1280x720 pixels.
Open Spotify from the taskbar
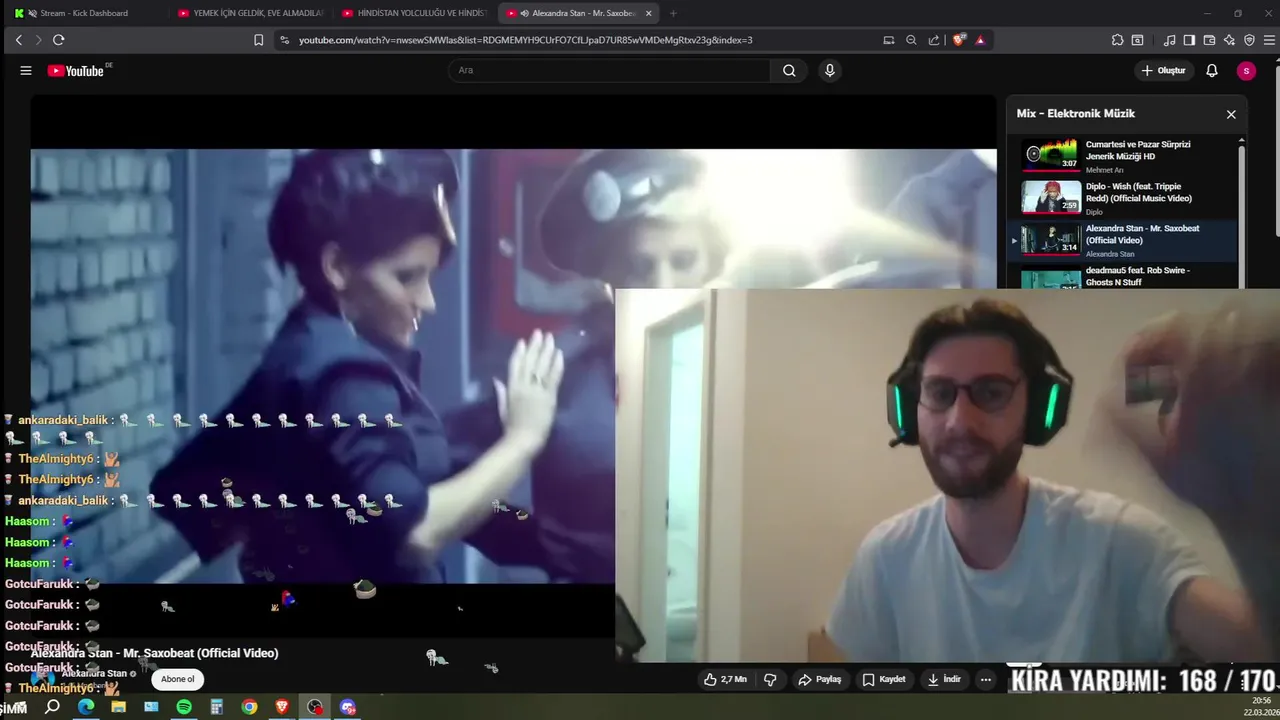184,707
